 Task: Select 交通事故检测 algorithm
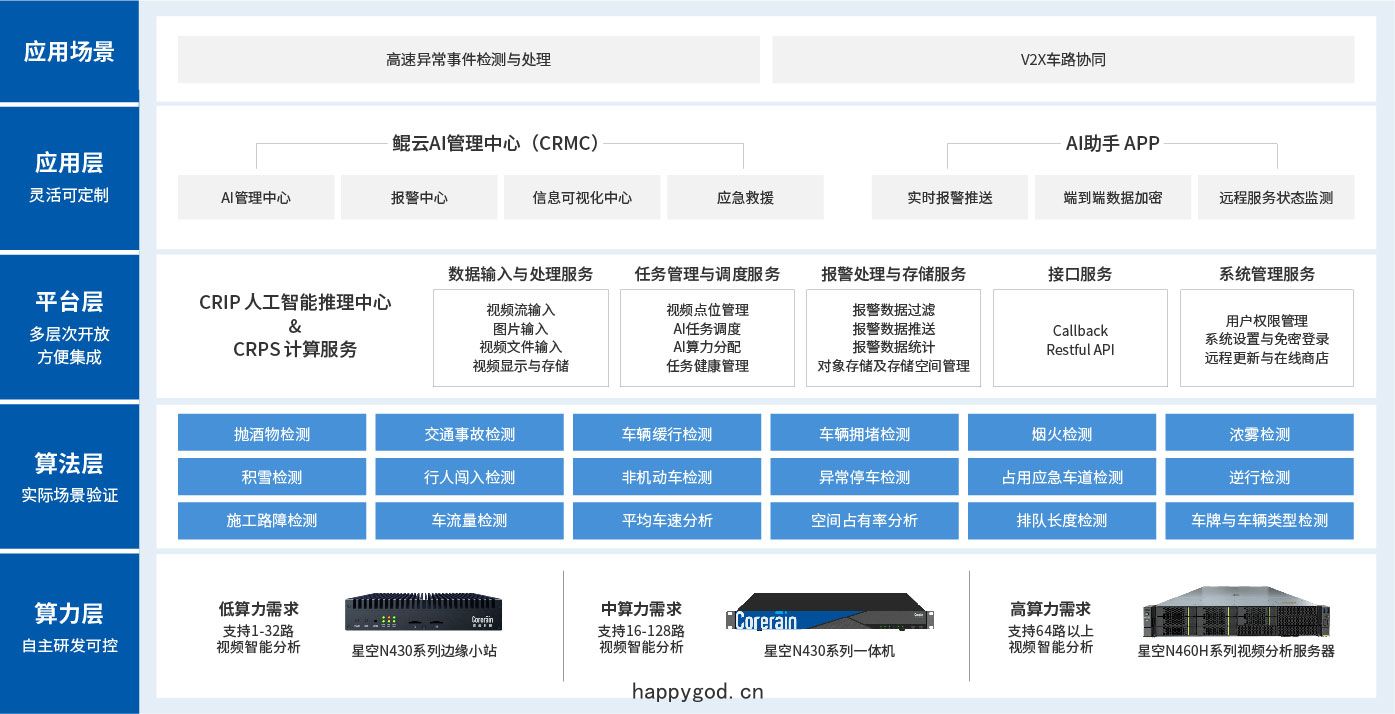click(469, 434)
